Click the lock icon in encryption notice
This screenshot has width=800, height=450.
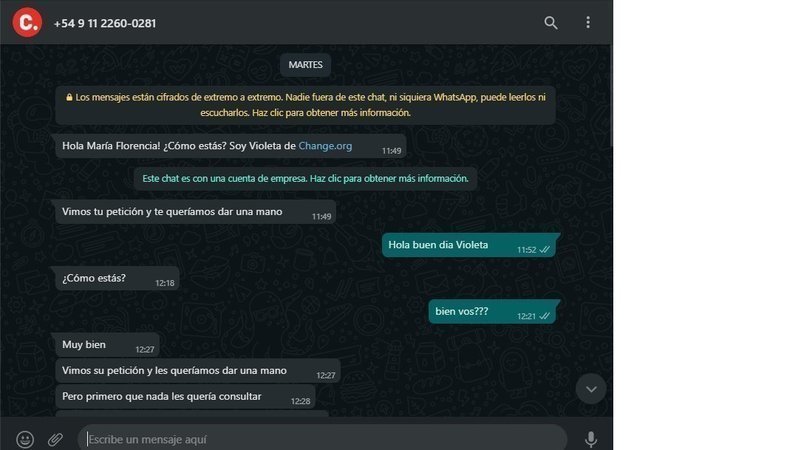coord(69,97)
